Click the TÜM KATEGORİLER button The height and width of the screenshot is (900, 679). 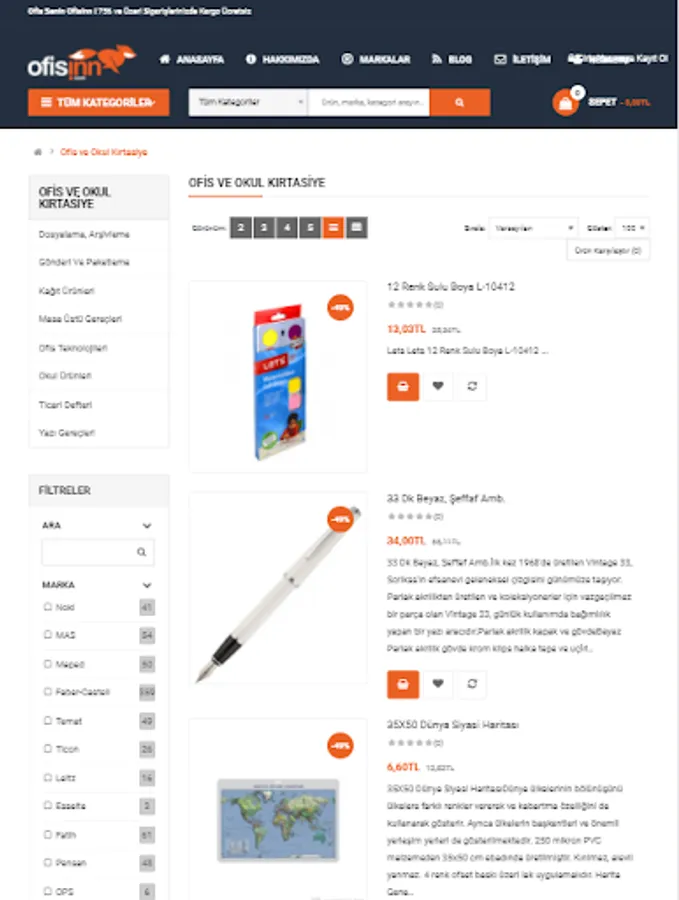[99, 102]
